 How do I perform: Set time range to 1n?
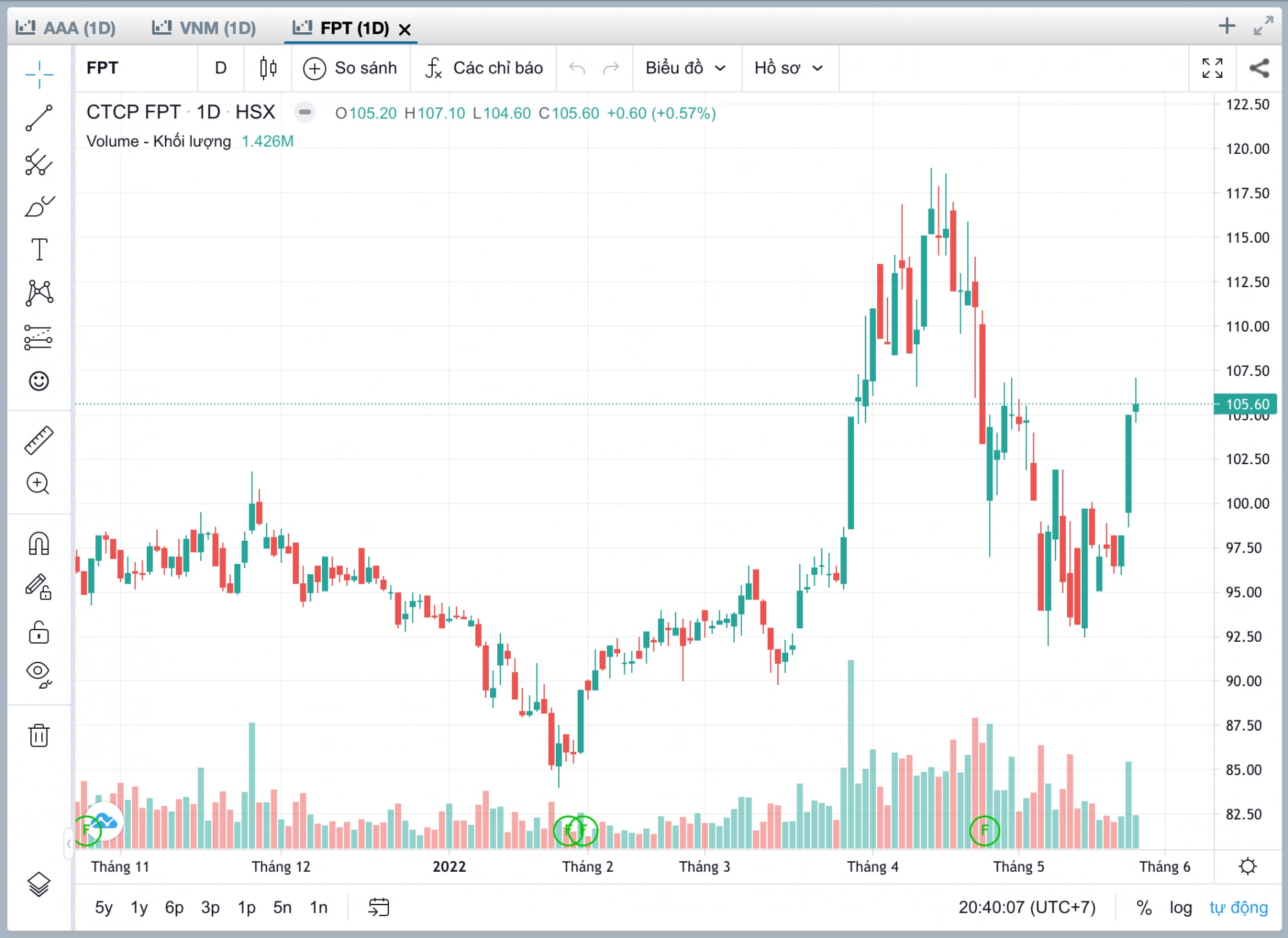(x=319, y=907)
